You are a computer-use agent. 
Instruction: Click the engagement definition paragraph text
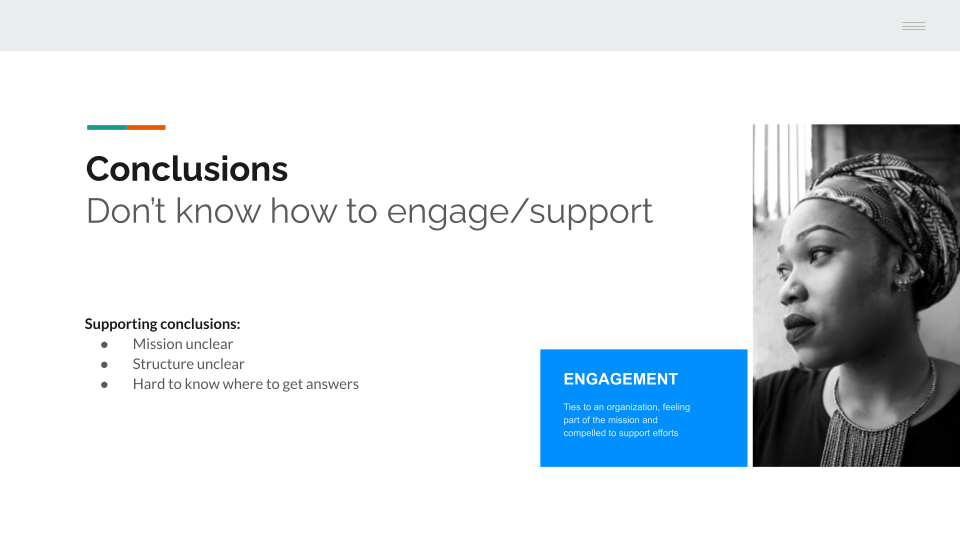[x=626, y=420]
